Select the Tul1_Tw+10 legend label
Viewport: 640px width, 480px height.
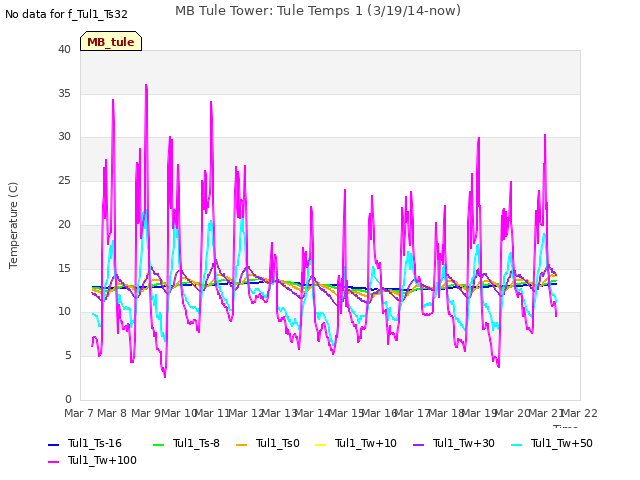pyautogui.click(x=366, y=443)
